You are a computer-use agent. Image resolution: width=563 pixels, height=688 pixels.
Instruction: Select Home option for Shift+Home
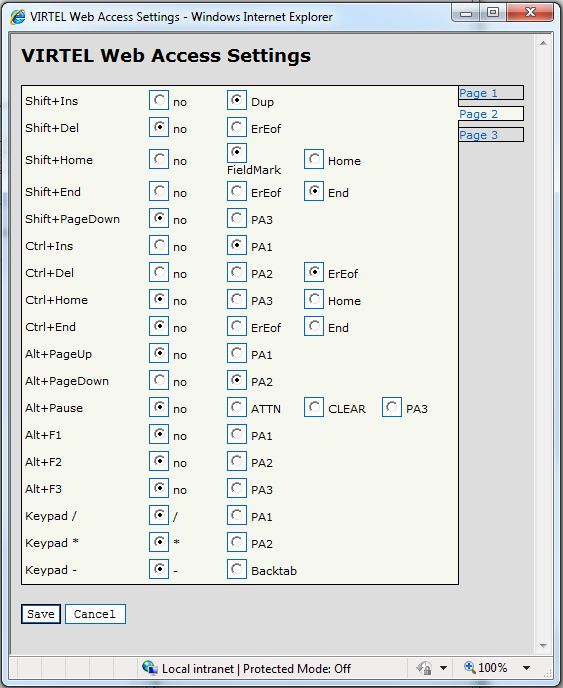[x=314, y=159]
